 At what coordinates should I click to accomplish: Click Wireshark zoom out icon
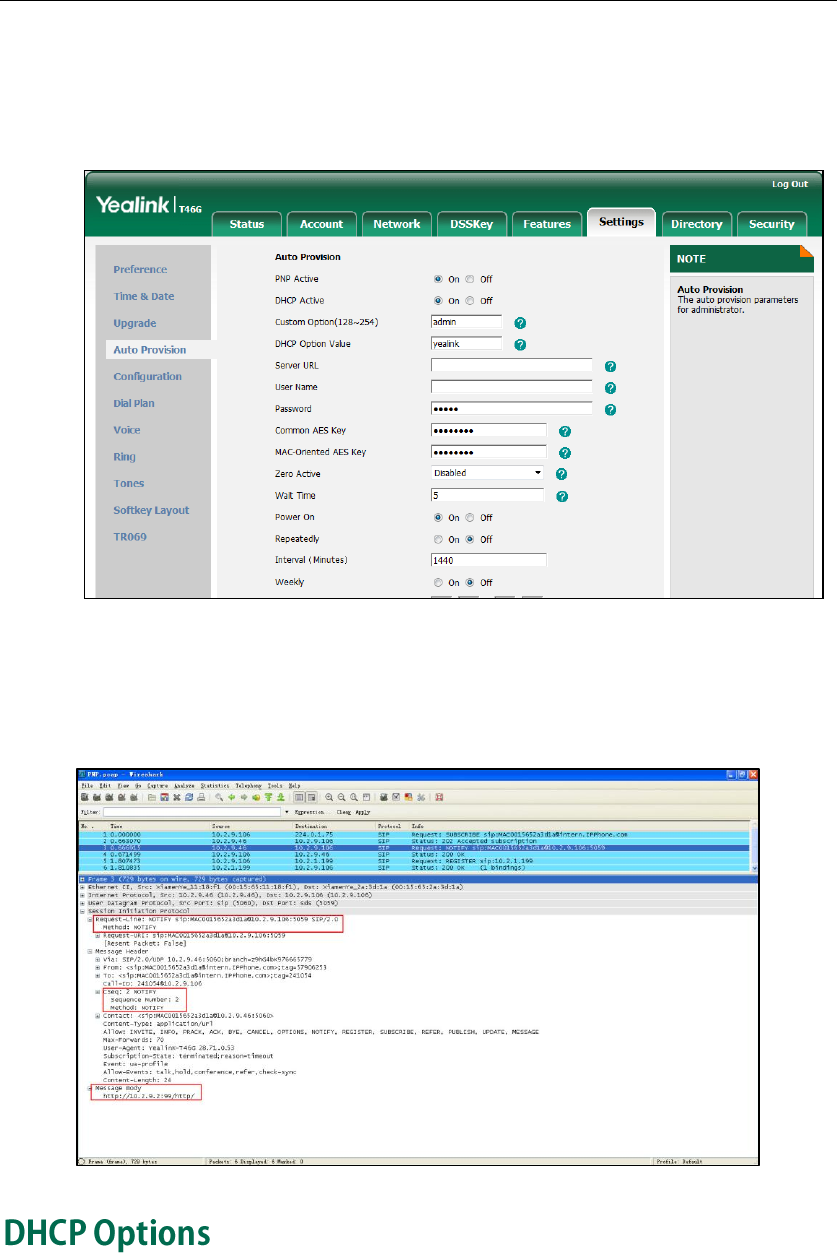341,797
